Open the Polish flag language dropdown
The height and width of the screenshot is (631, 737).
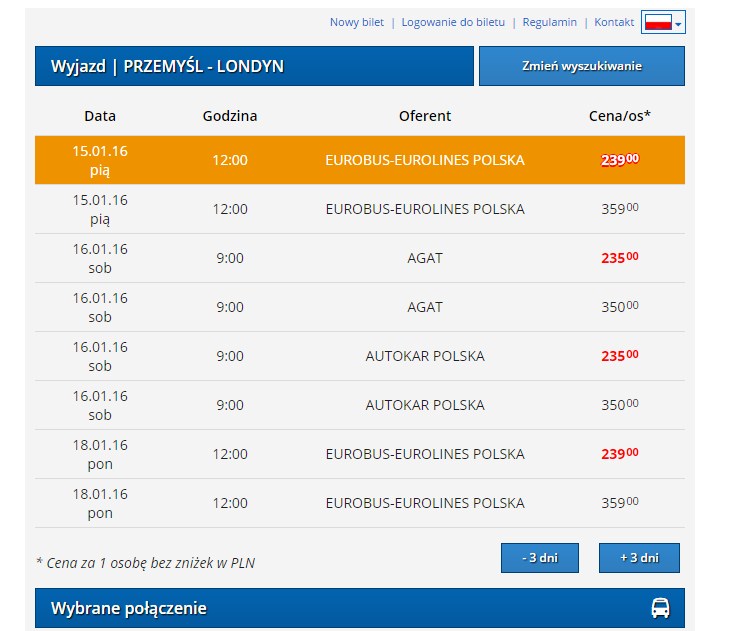663,22
